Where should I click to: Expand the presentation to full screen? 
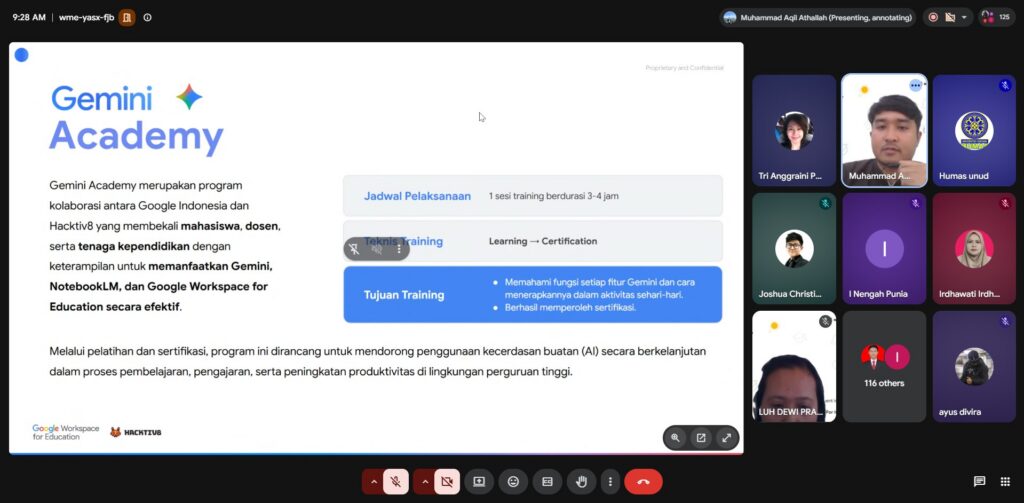(x=726, y=438)
